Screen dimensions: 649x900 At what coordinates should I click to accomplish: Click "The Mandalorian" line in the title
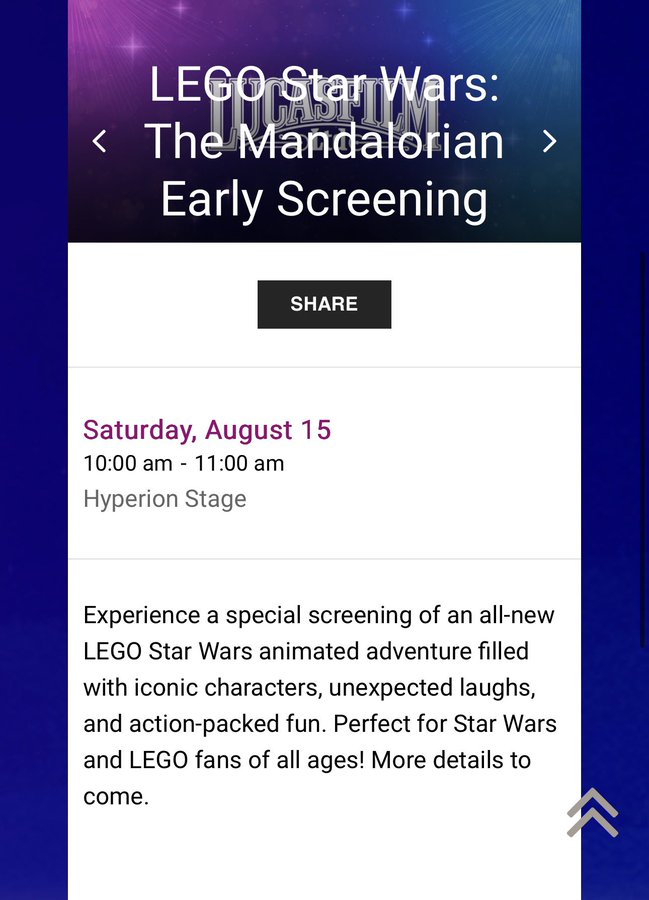(324, 141)
